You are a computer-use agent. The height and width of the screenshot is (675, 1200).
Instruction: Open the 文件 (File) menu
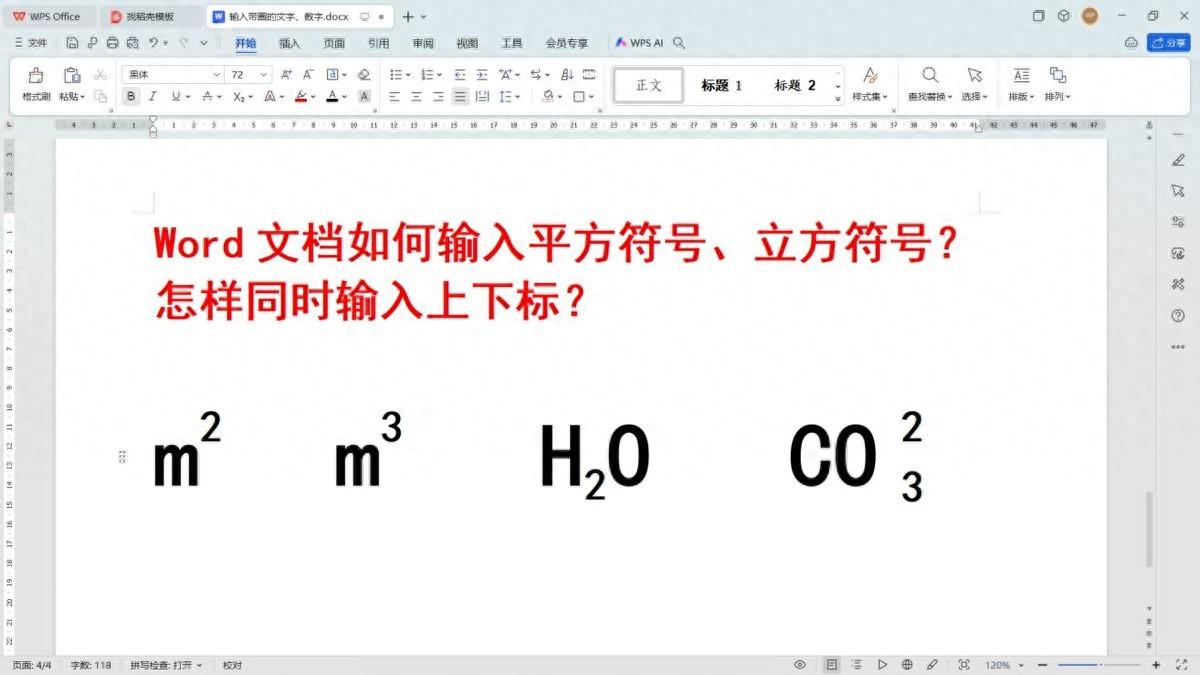coord(31,43)
